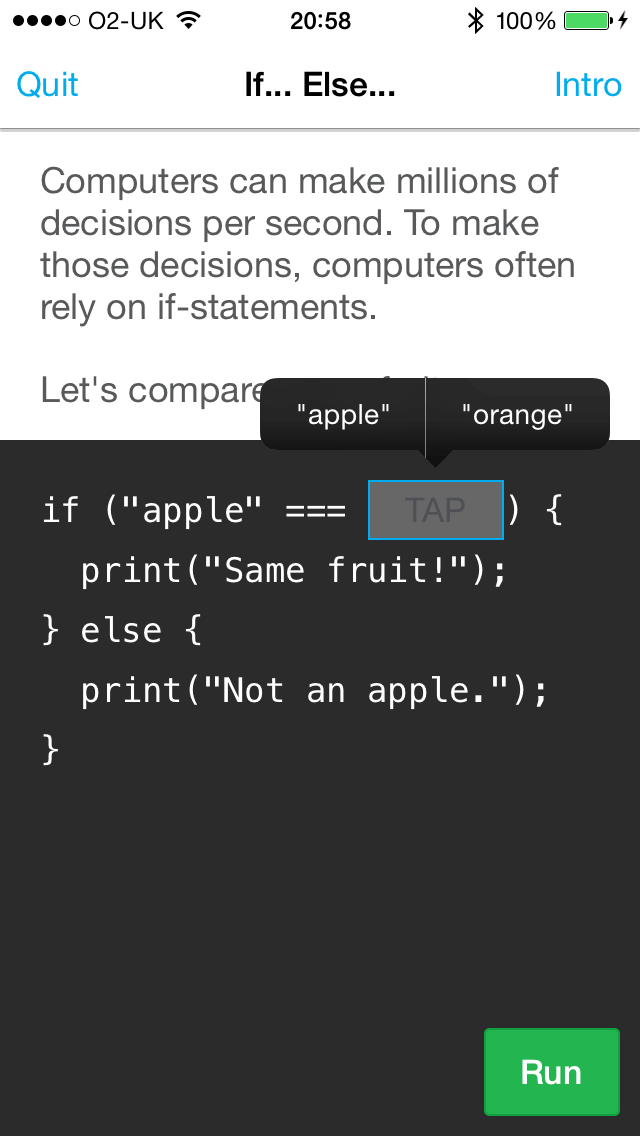Choose the "orange" popup option
The height and width of the screenshot is (1136, 640).
[517, 414]
